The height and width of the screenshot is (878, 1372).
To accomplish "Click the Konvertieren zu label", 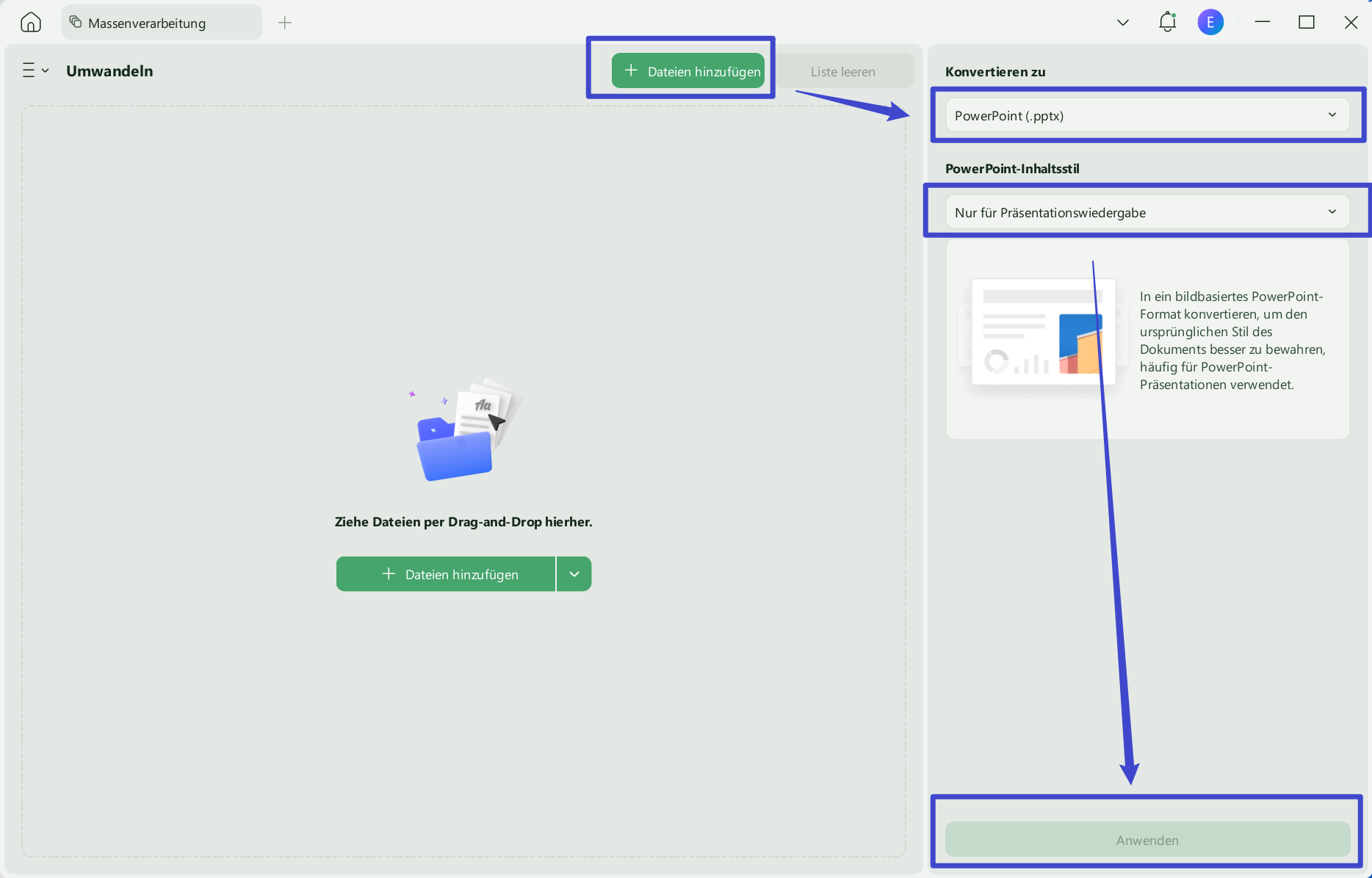I will (x=995, y=72).
